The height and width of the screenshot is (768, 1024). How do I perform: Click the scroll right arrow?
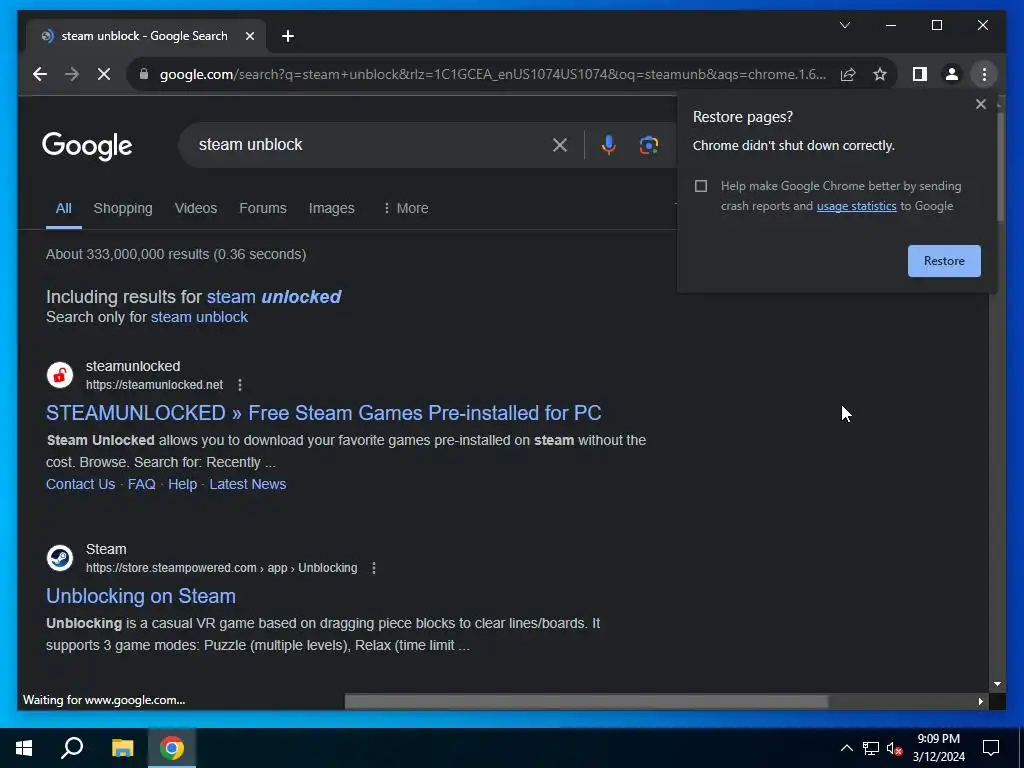[980, 701]
